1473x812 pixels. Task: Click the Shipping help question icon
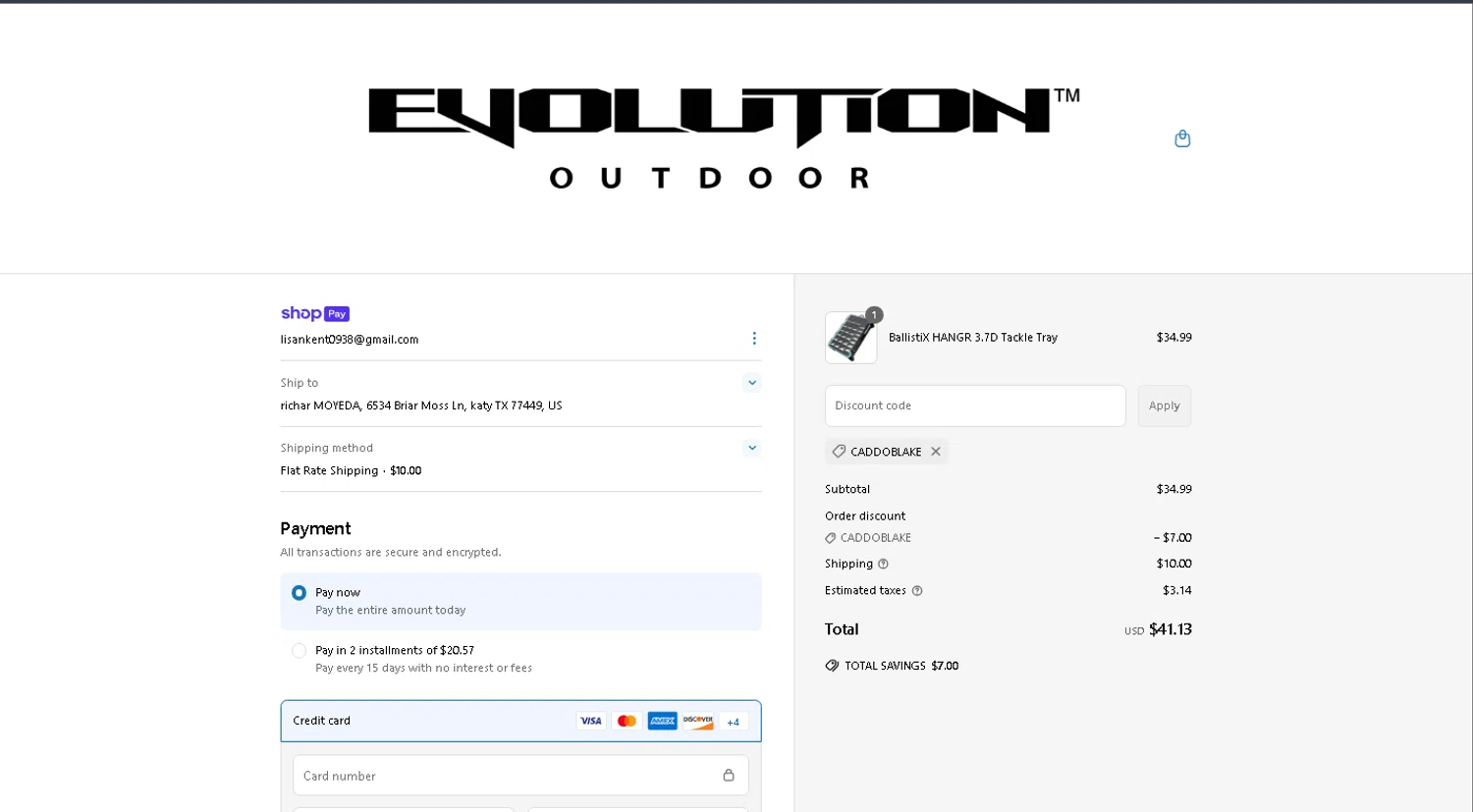883,564
